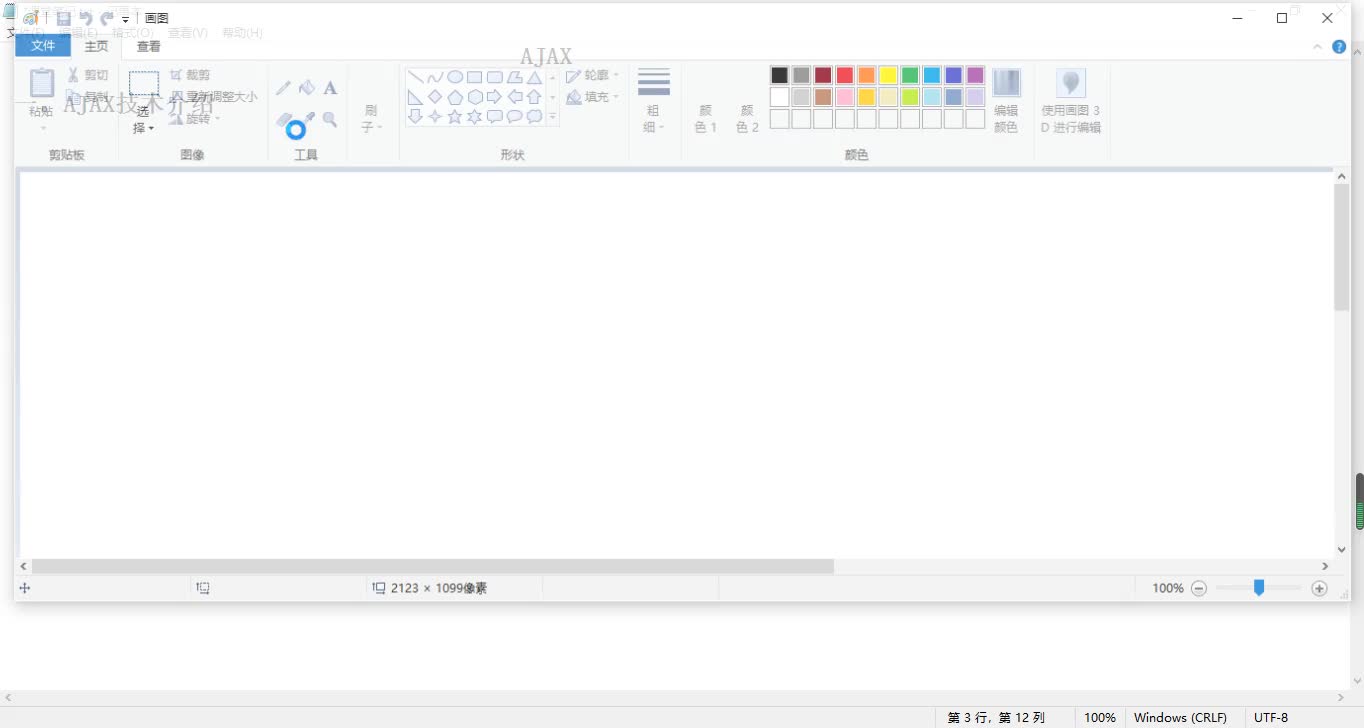Select the Text tool (A)
This screenshot has width=1364, height=728.
coord(330,88)
